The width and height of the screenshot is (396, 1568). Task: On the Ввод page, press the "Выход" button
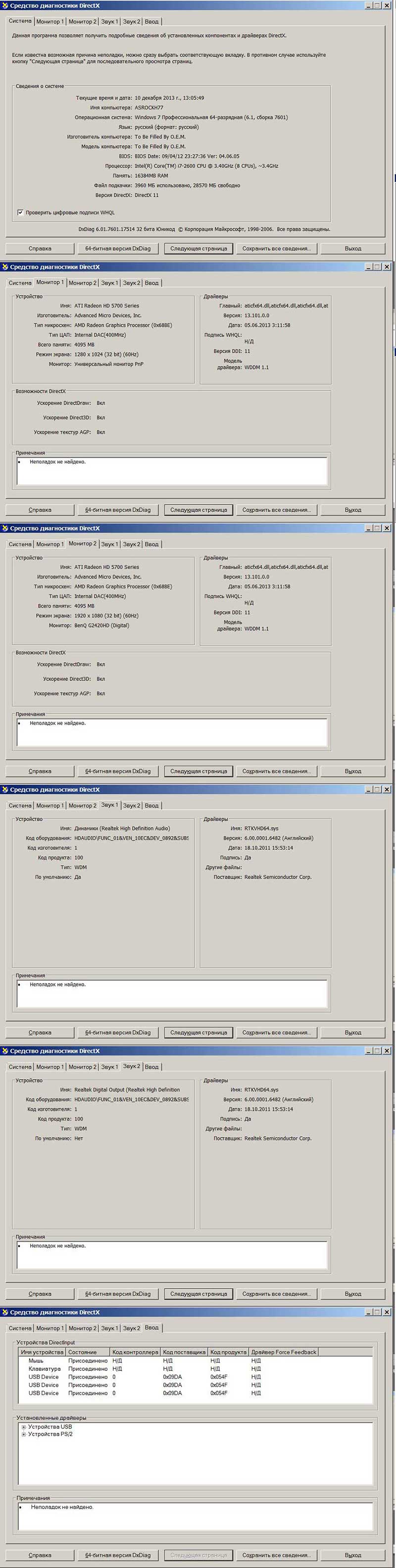[353, 1555]
